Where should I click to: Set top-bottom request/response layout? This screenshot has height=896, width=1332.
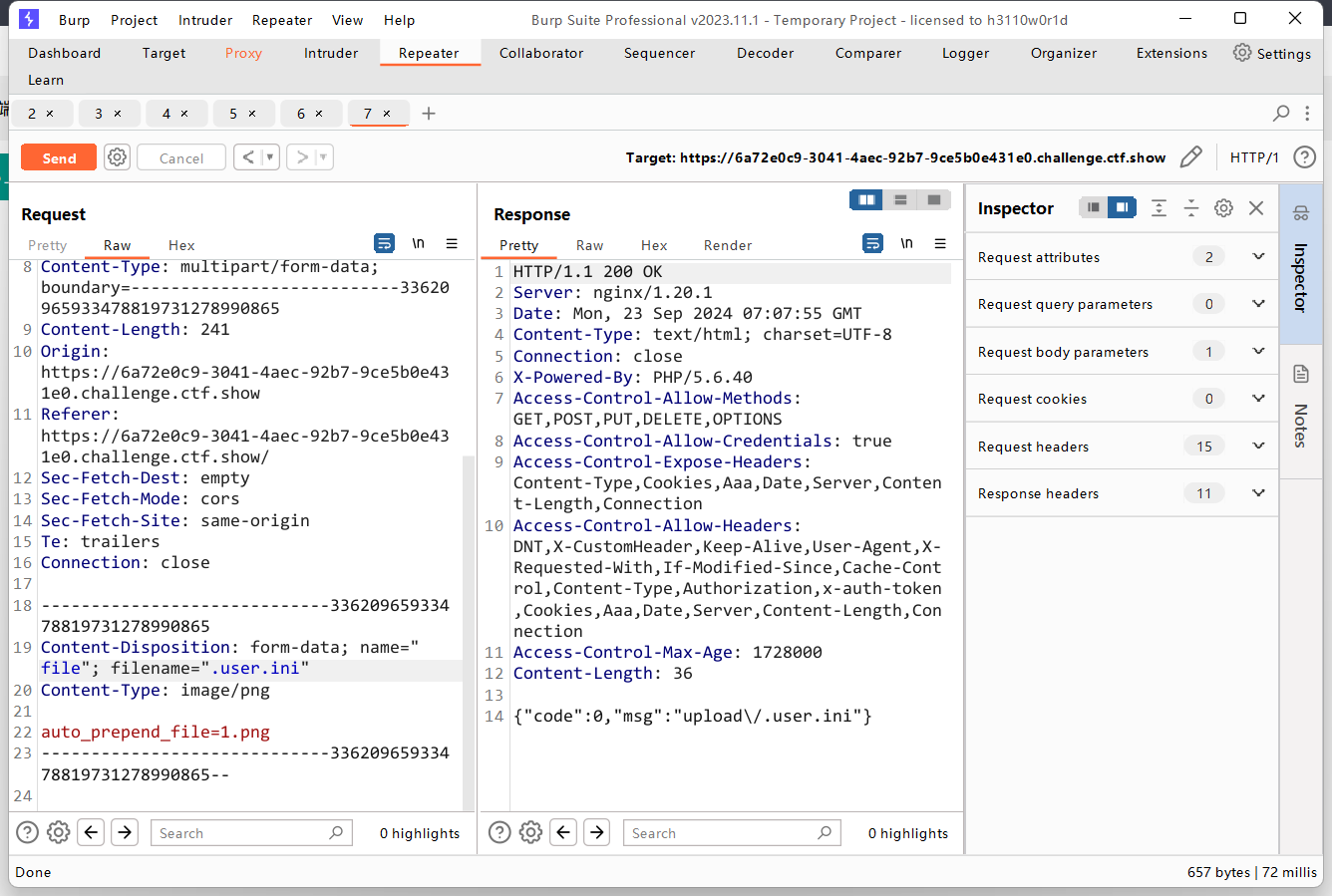pyautogui.click(x=900, y=200)
